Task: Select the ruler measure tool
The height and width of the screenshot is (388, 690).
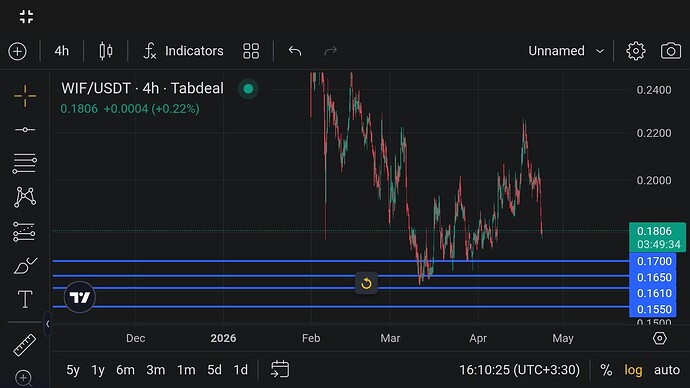Action: [x=25, y=345]
